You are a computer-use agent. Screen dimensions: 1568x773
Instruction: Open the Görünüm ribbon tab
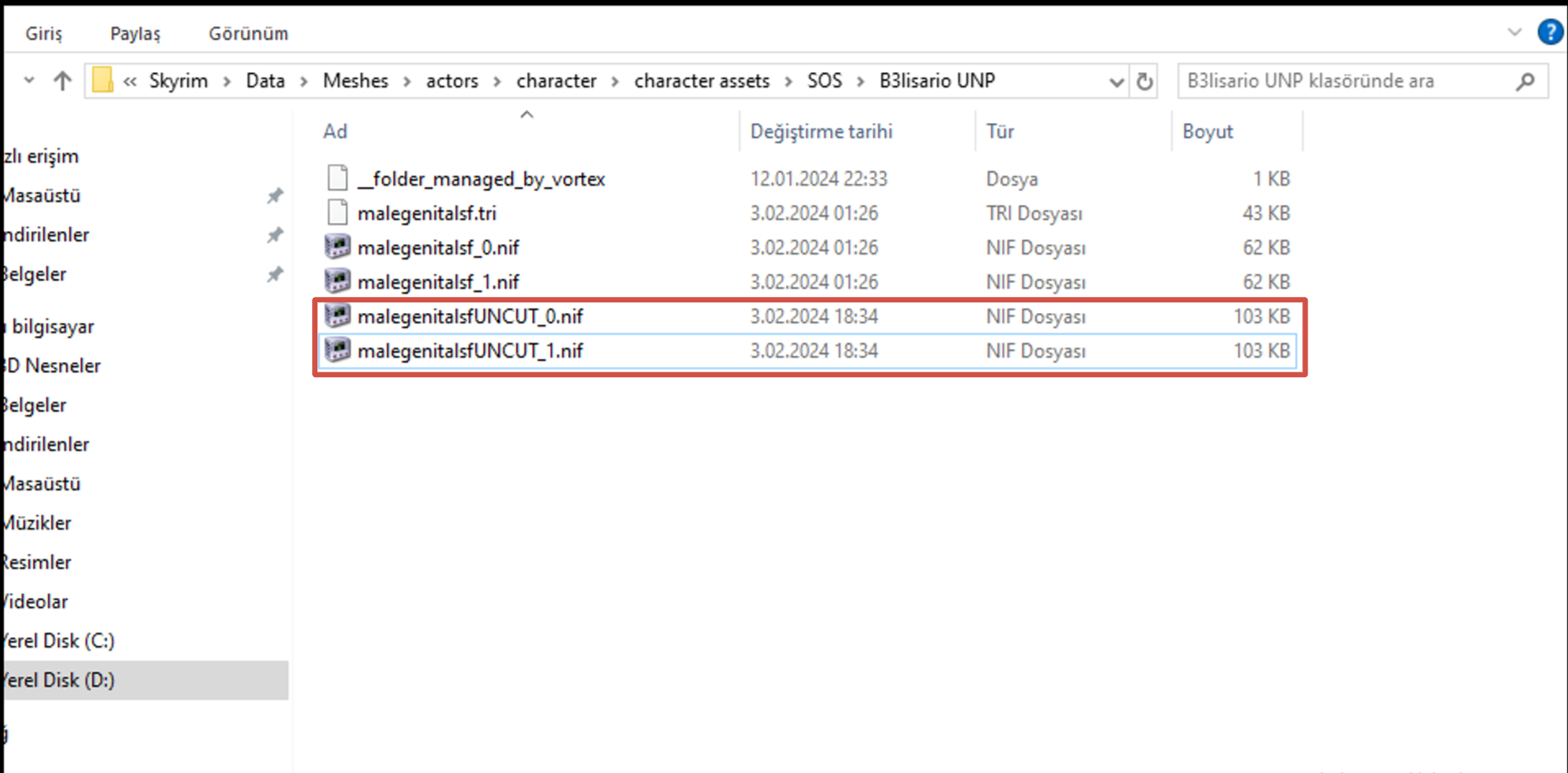(249, 34)
